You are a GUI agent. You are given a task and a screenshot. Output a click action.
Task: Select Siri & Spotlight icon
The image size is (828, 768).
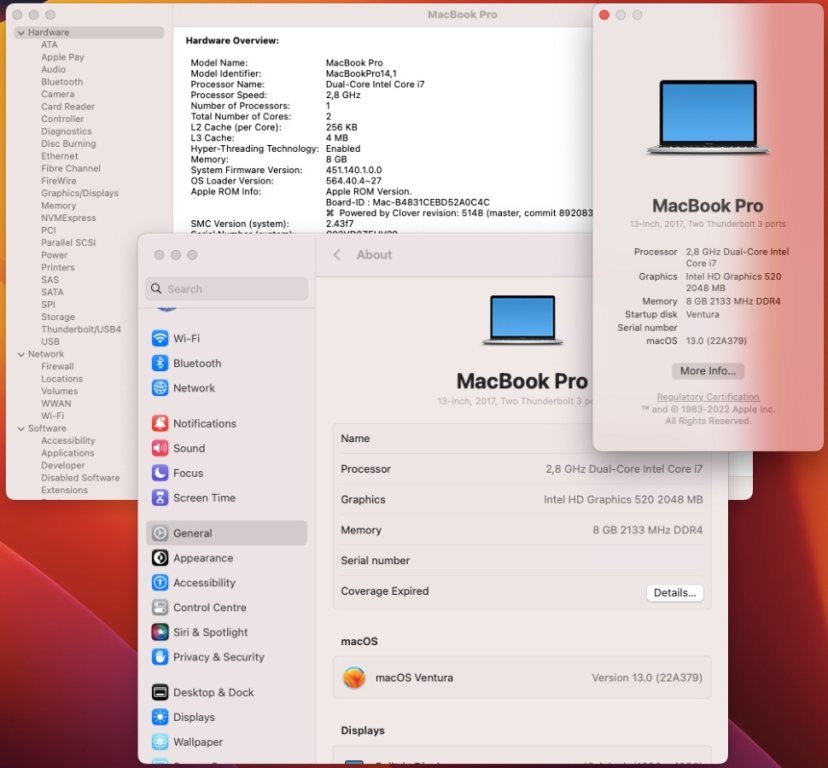click(160, 632)
